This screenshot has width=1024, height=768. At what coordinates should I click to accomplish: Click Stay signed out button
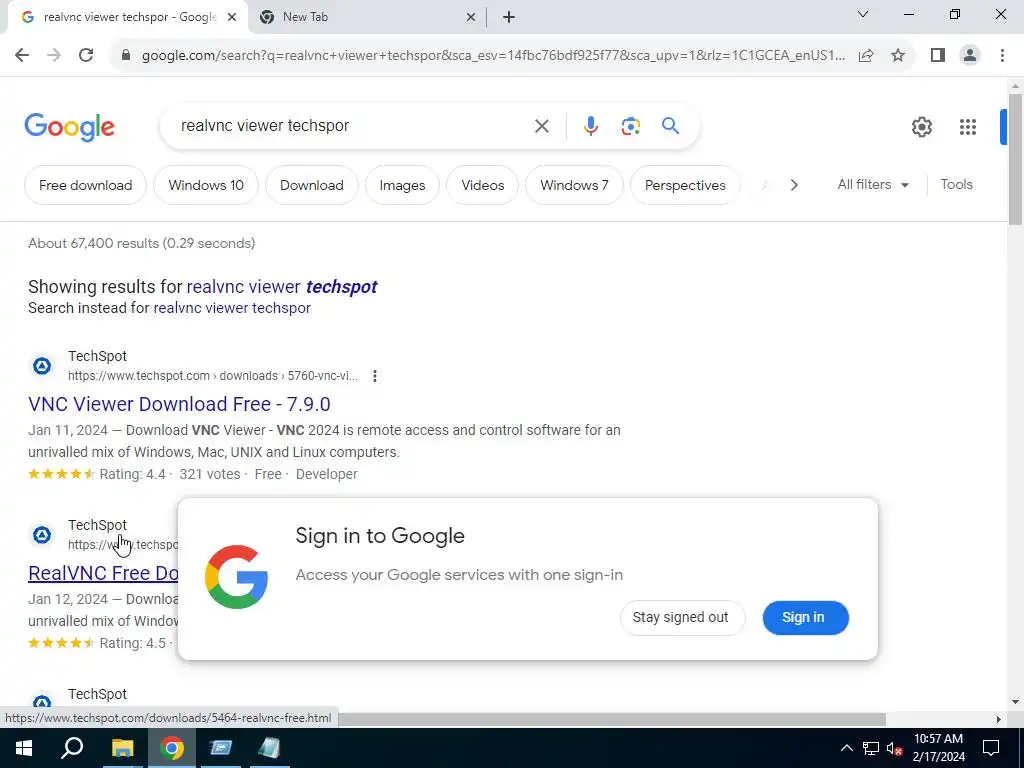[681, 618]
